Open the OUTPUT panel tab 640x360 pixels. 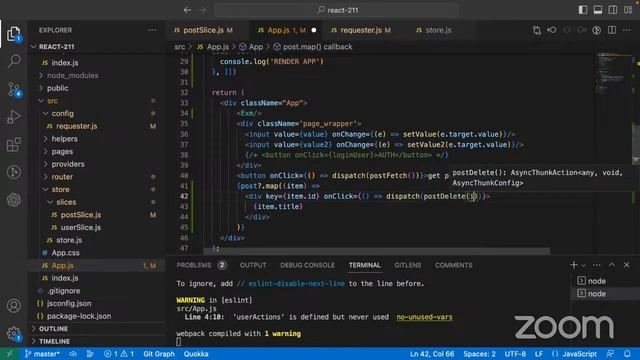[x=253, y=265]
